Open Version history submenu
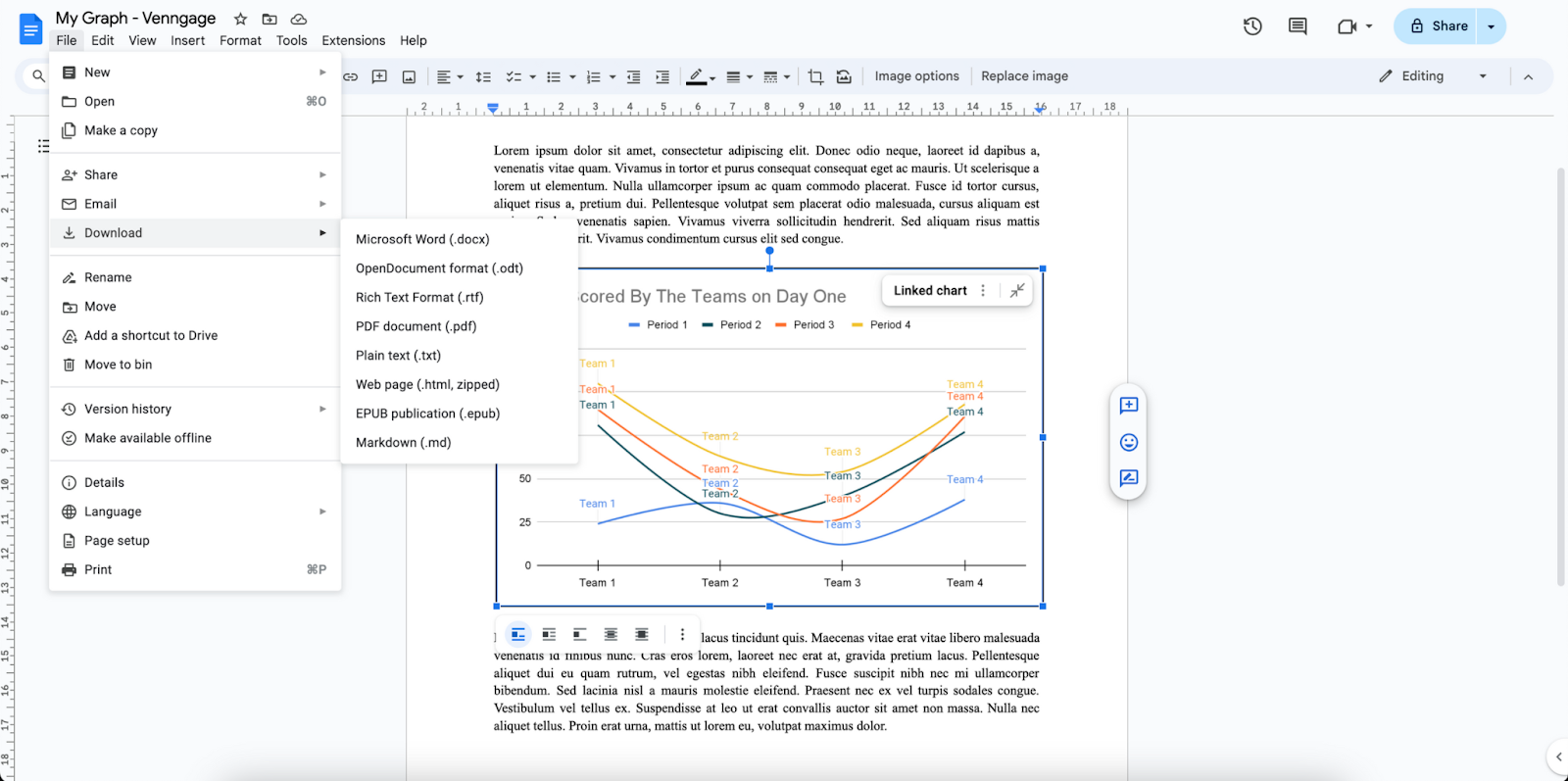1568x781 pixels. 195,409
